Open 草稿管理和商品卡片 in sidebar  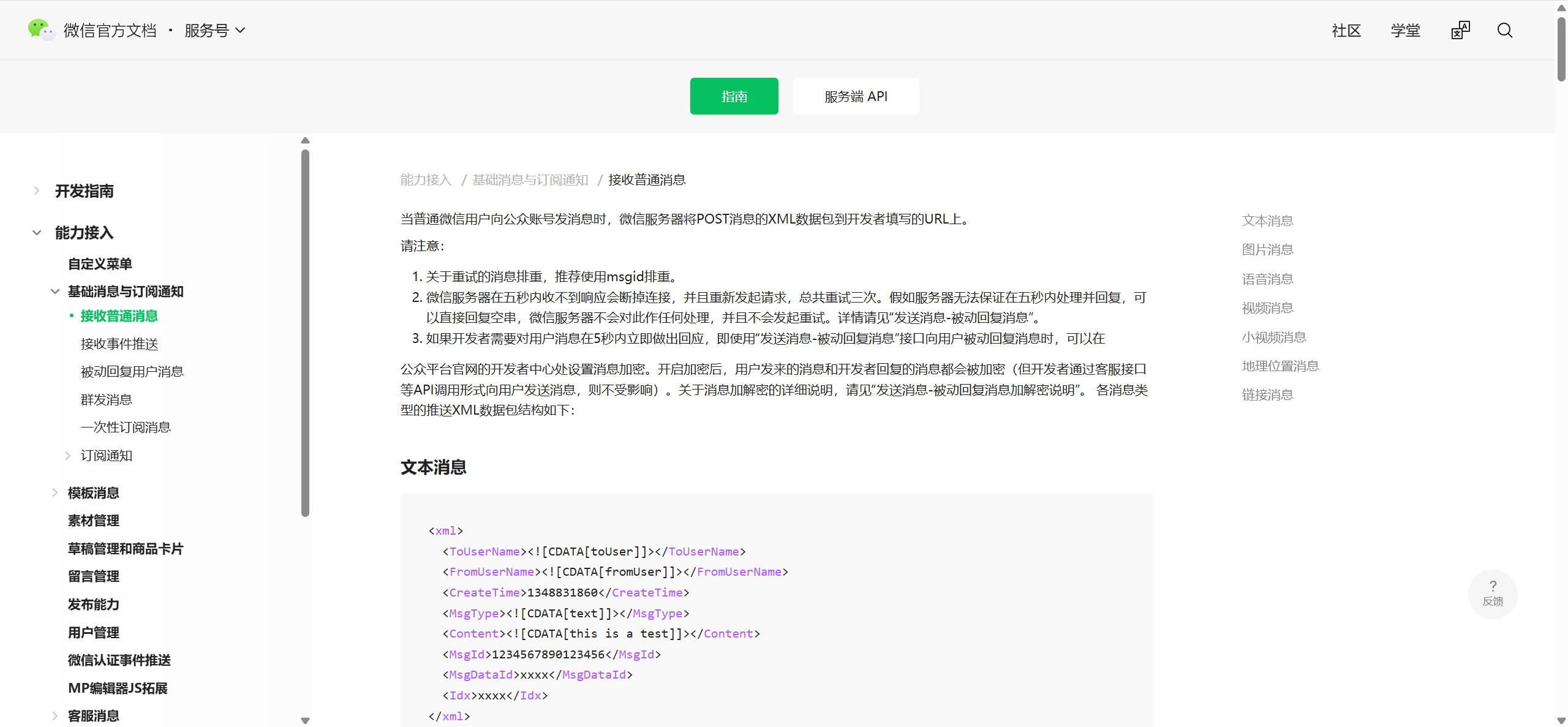click(x=126, y=549)
